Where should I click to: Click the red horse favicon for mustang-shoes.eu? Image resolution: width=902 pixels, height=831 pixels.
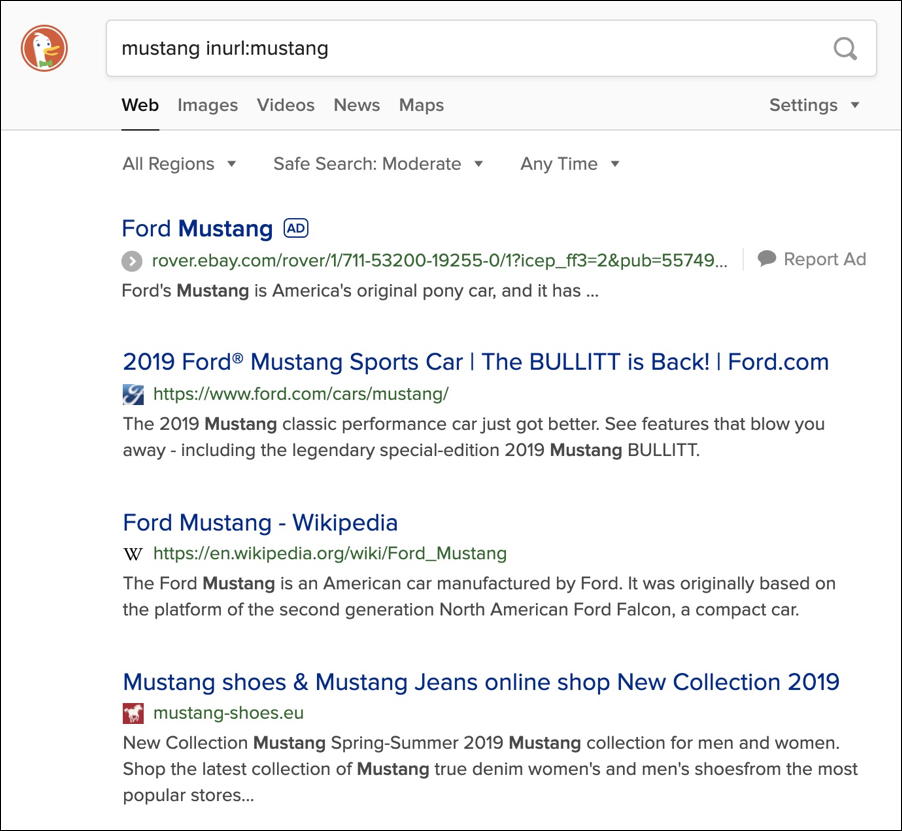click(x=133, y=713)
